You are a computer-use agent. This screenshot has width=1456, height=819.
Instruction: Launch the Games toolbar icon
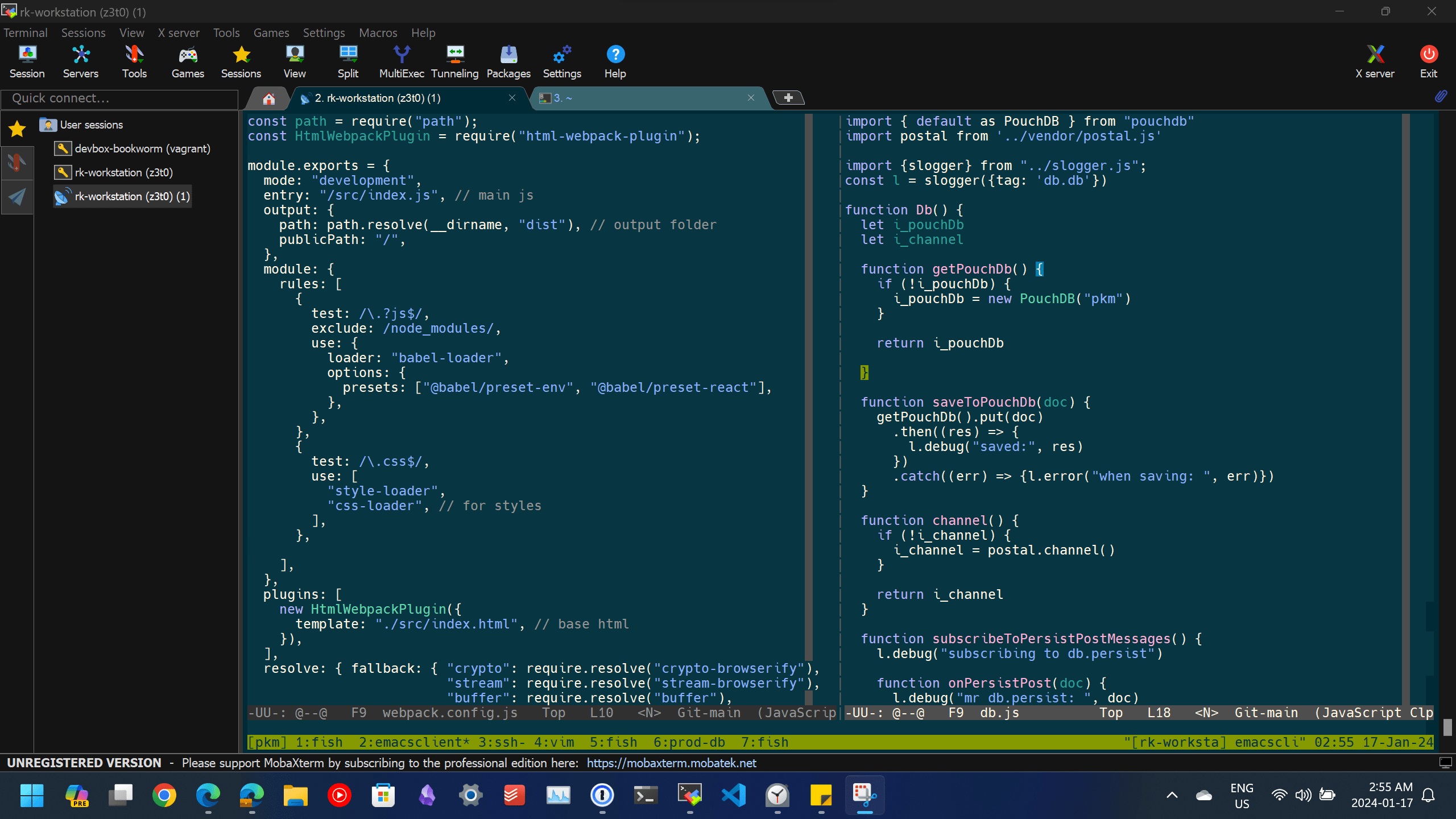point(188,62)
